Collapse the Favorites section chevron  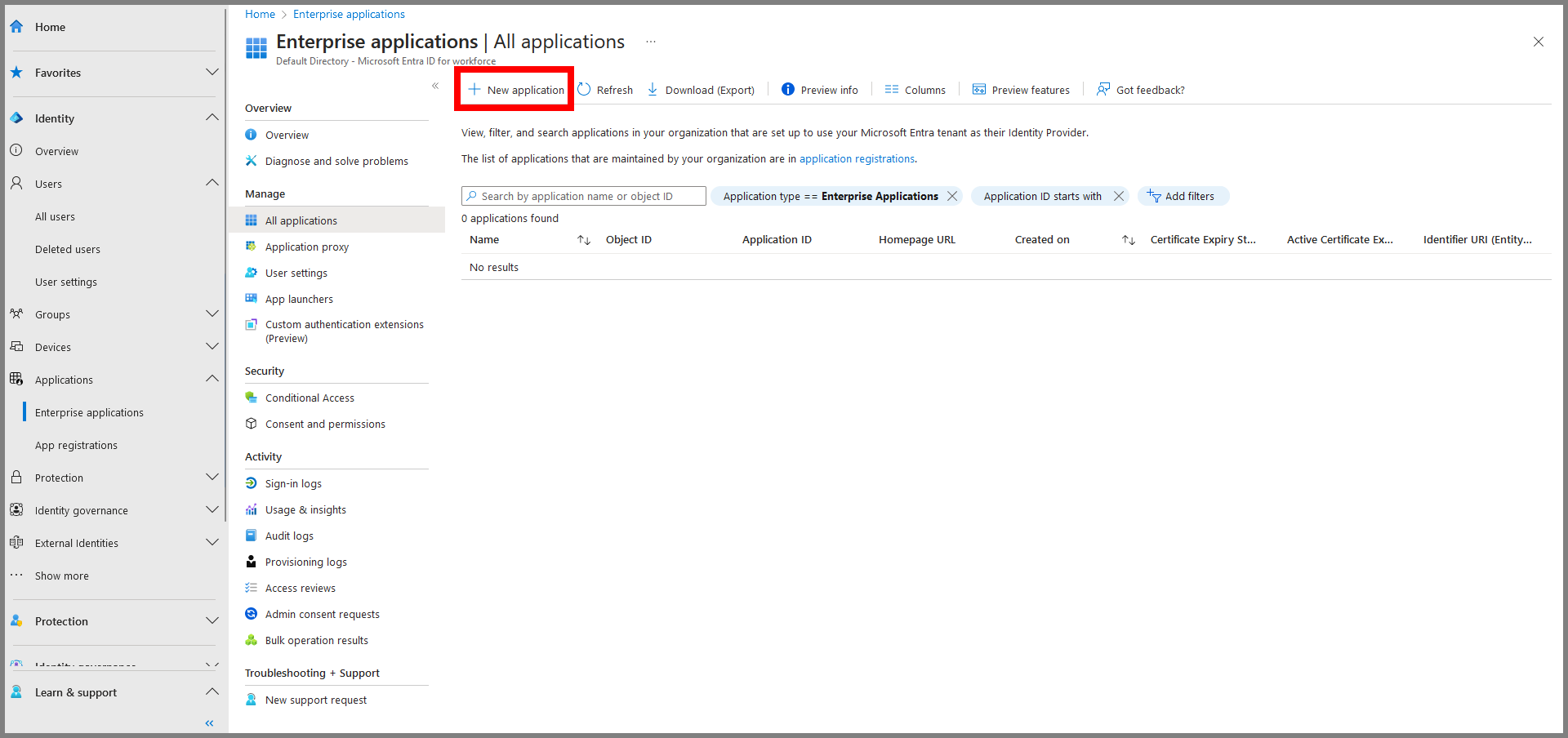tap(212, 73)
